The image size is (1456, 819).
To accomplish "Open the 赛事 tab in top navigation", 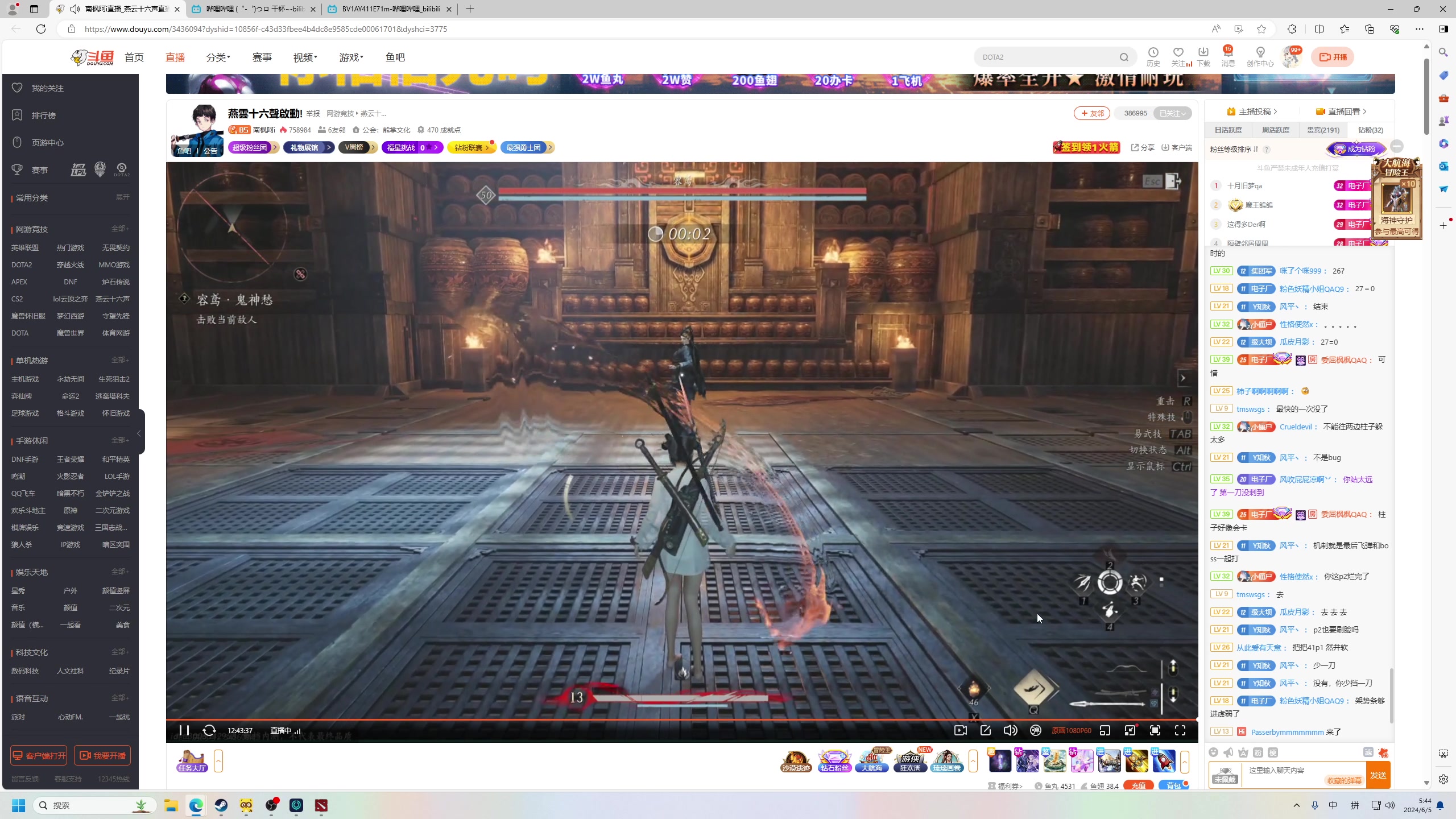I will (x=262, y=57).
